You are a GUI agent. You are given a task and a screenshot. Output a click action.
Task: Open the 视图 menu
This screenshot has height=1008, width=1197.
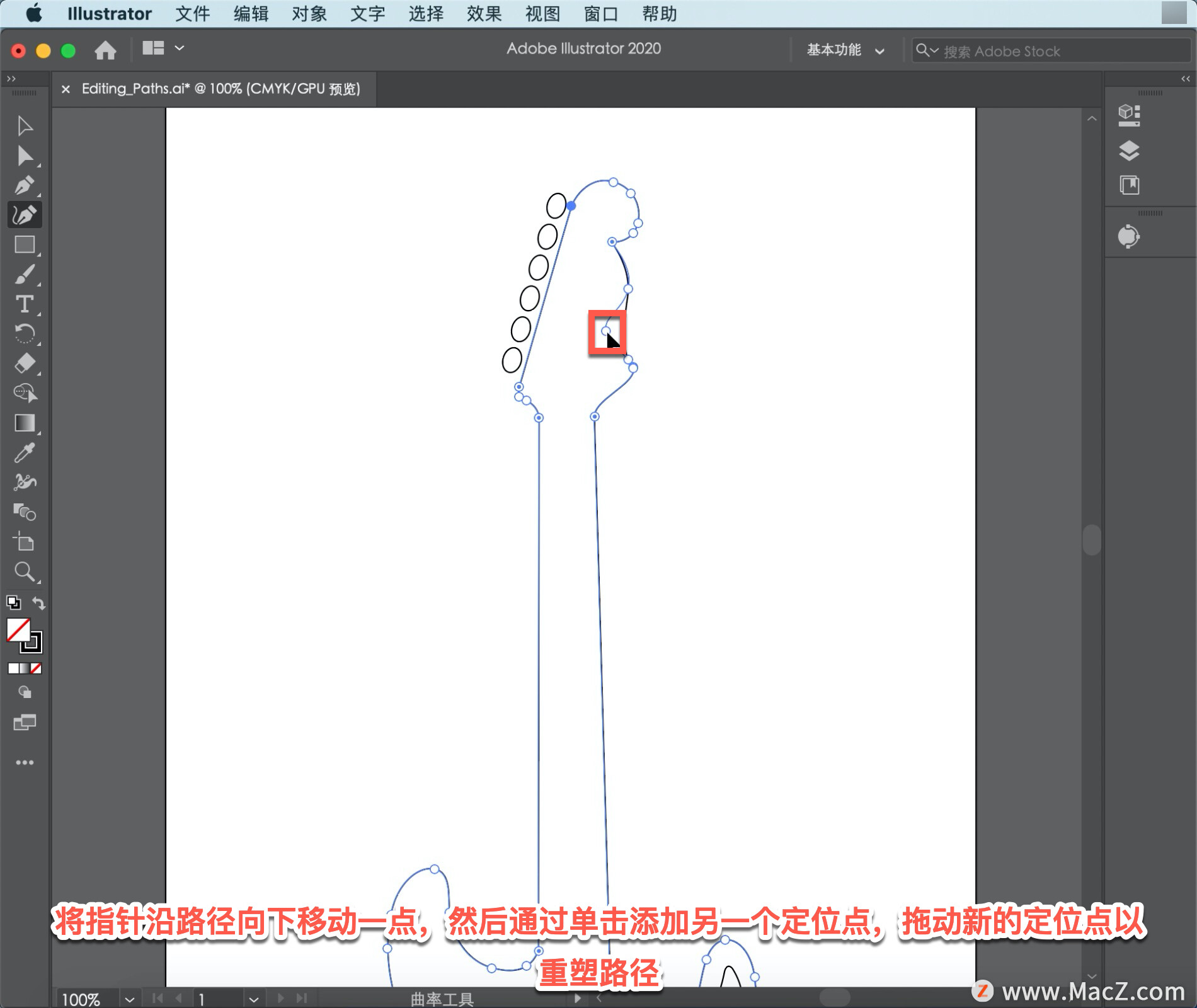click(x=542, y=13)
